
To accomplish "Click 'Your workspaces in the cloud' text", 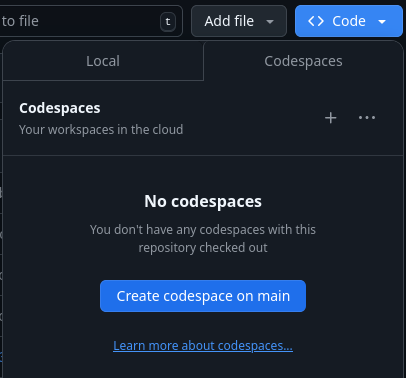I will [x=101, y=130].
